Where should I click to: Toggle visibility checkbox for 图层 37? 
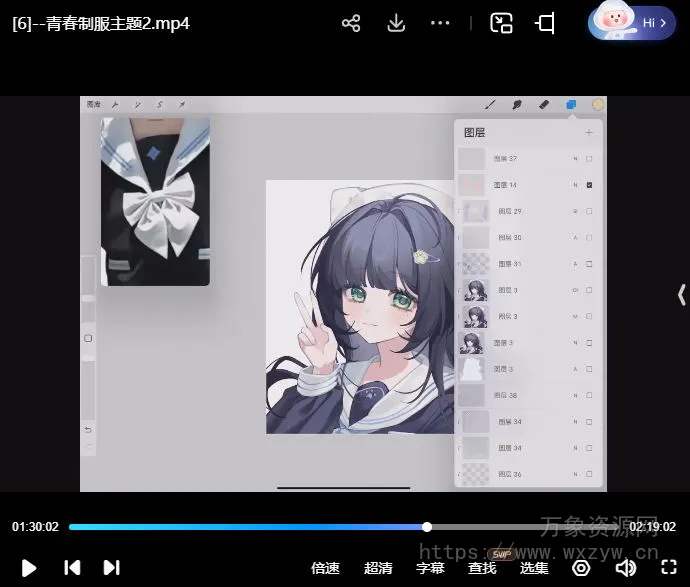coord(589,159)
